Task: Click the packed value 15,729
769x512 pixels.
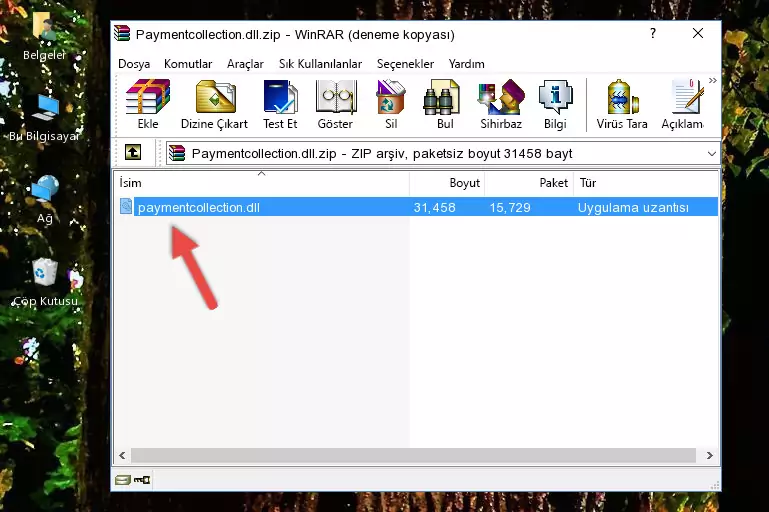Action: click(x=510, y=207)
